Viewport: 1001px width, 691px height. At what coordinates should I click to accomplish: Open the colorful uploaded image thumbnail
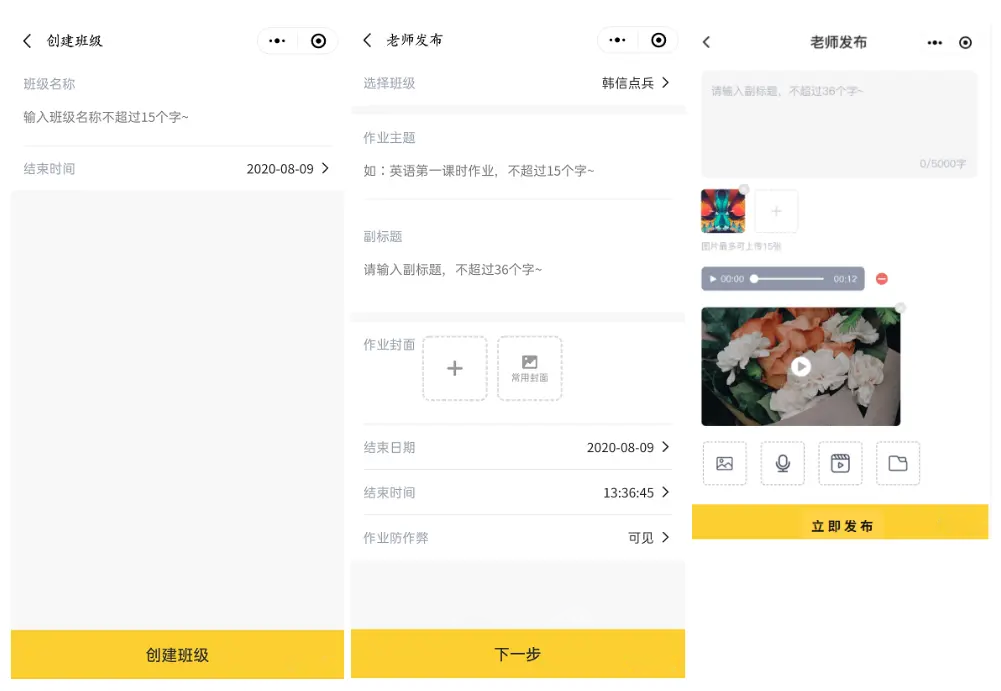tap(723, 211)
